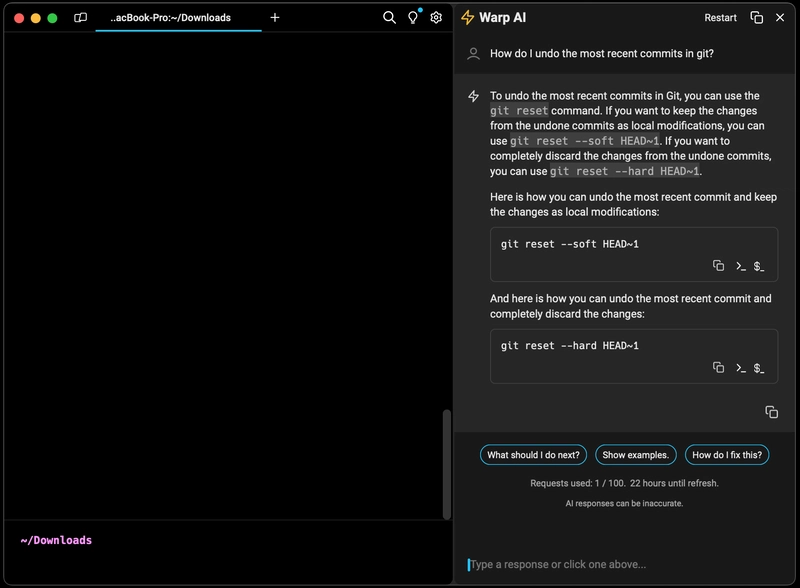
Task: Click the git reset --soft HEAD~1 code block text
Action: click(x=569, y=244)
